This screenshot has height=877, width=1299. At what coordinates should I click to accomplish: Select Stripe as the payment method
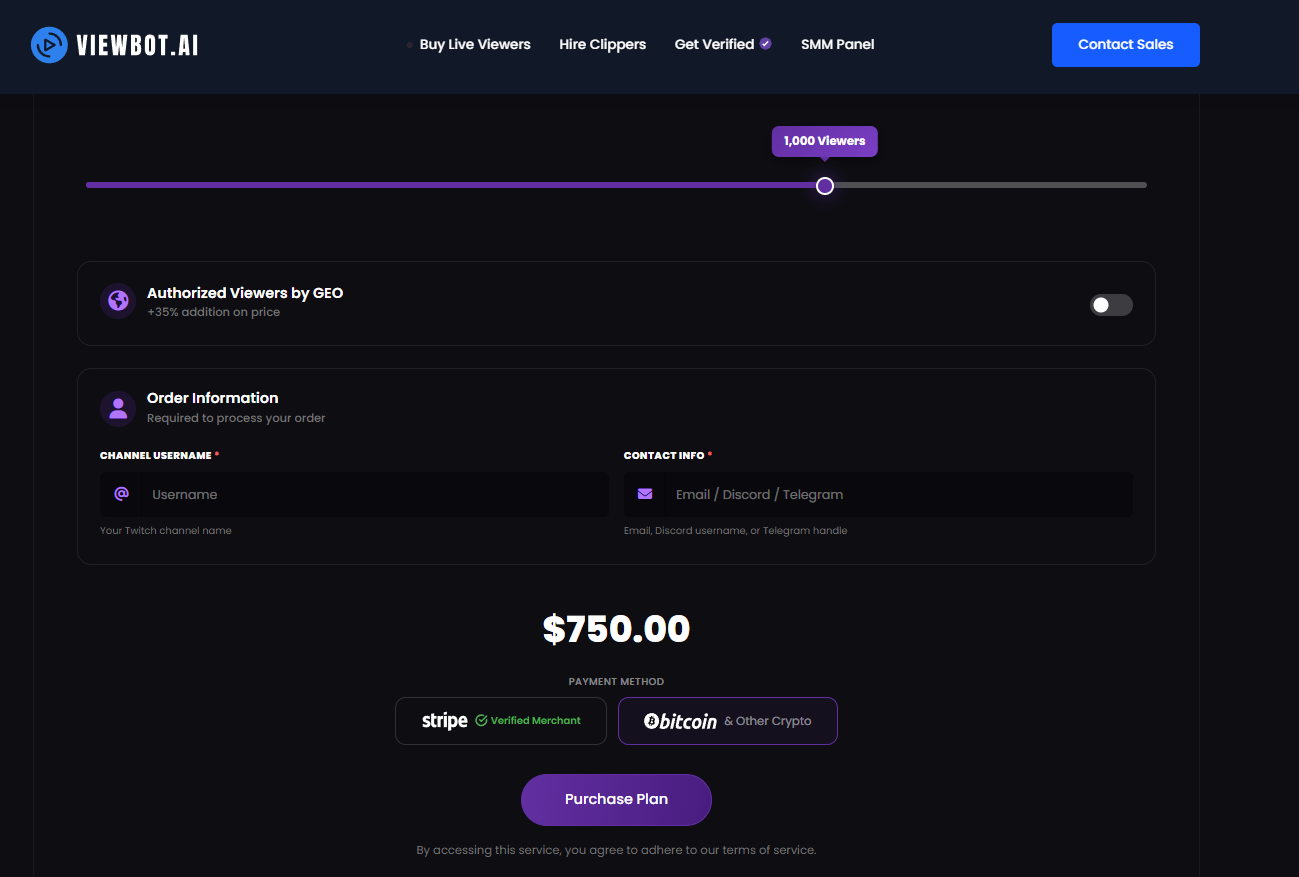point(501,721)
